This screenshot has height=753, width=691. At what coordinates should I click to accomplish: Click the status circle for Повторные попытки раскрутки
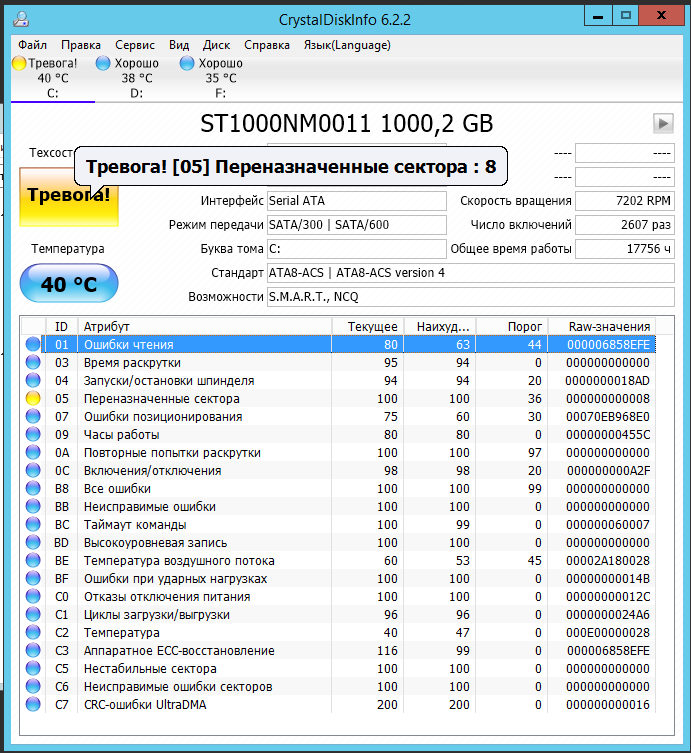33,452
